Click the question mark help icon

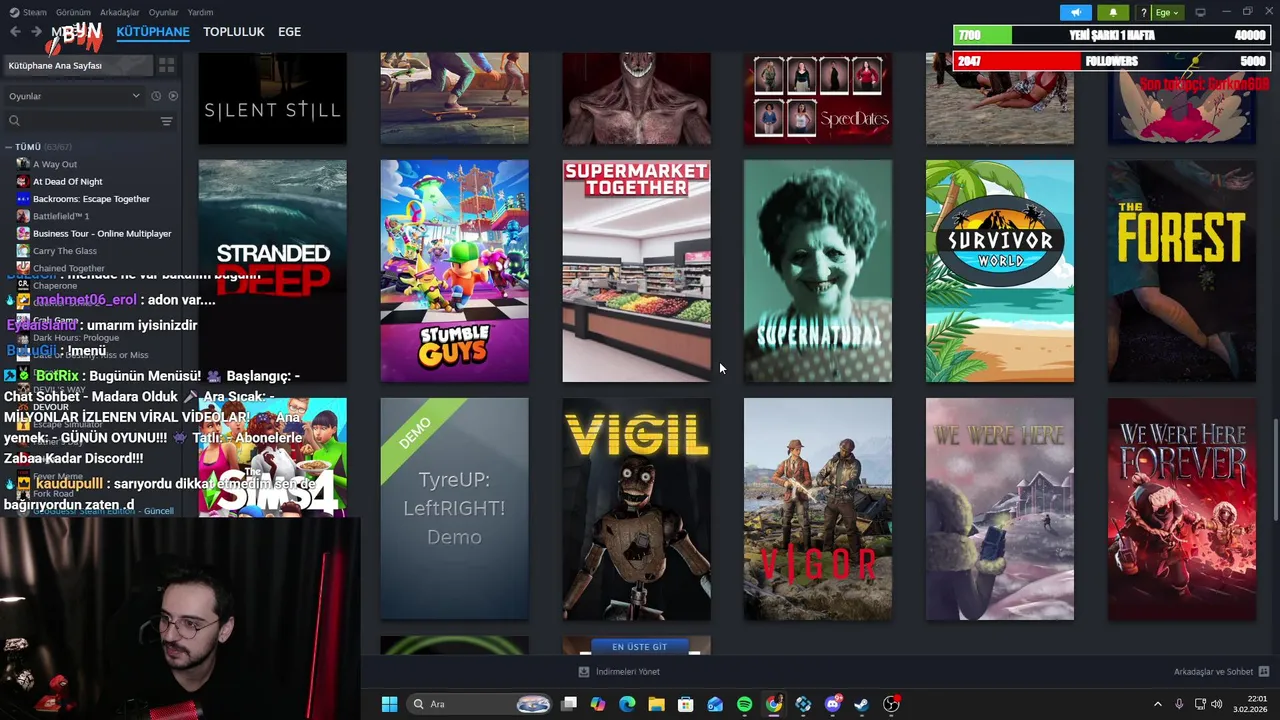[x=1143, y=13]
